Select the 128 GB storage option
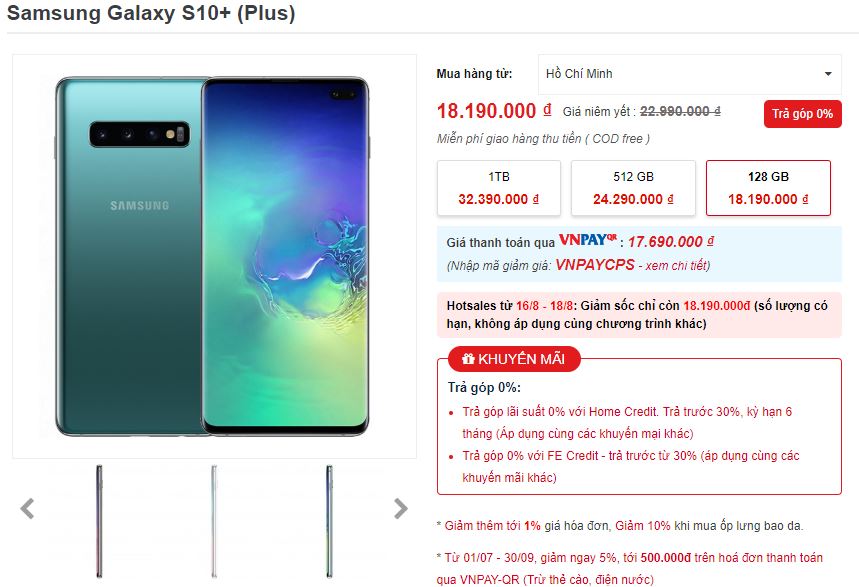This screenshot has width=859, height=587. [x=768, y=188]
